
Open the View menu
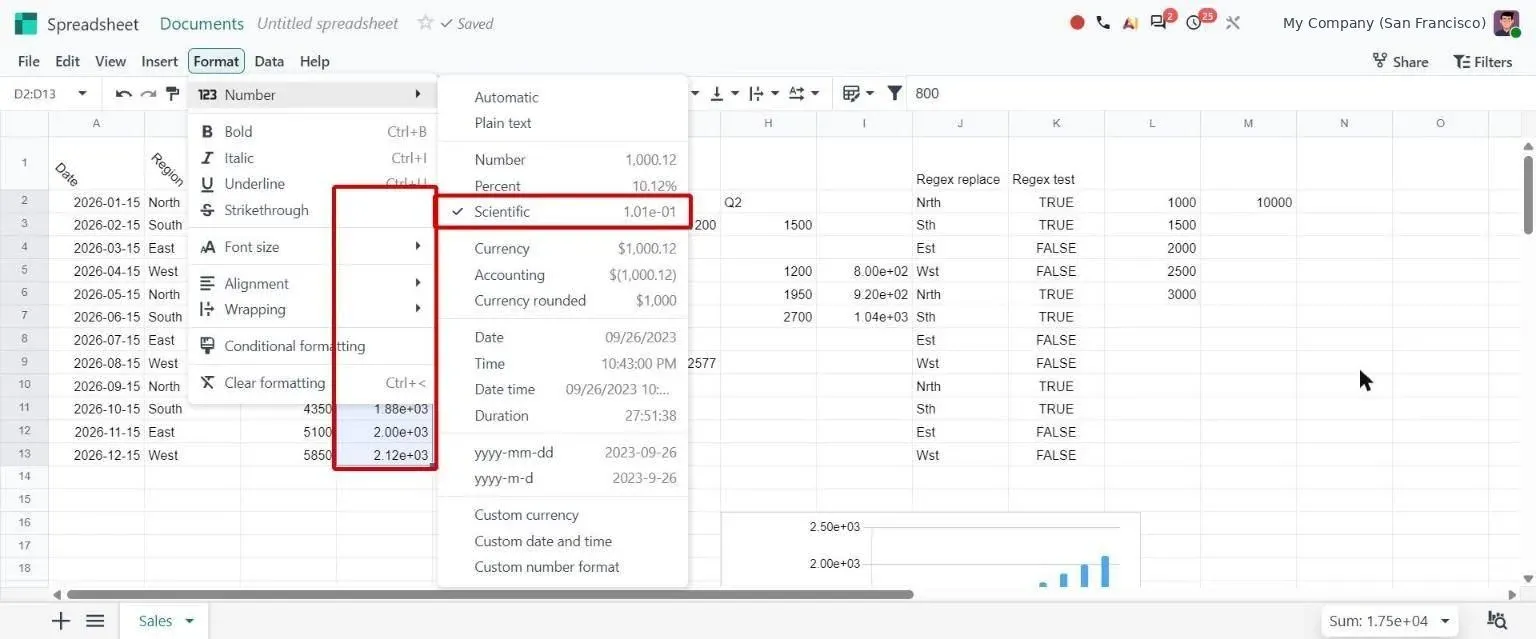110,61
